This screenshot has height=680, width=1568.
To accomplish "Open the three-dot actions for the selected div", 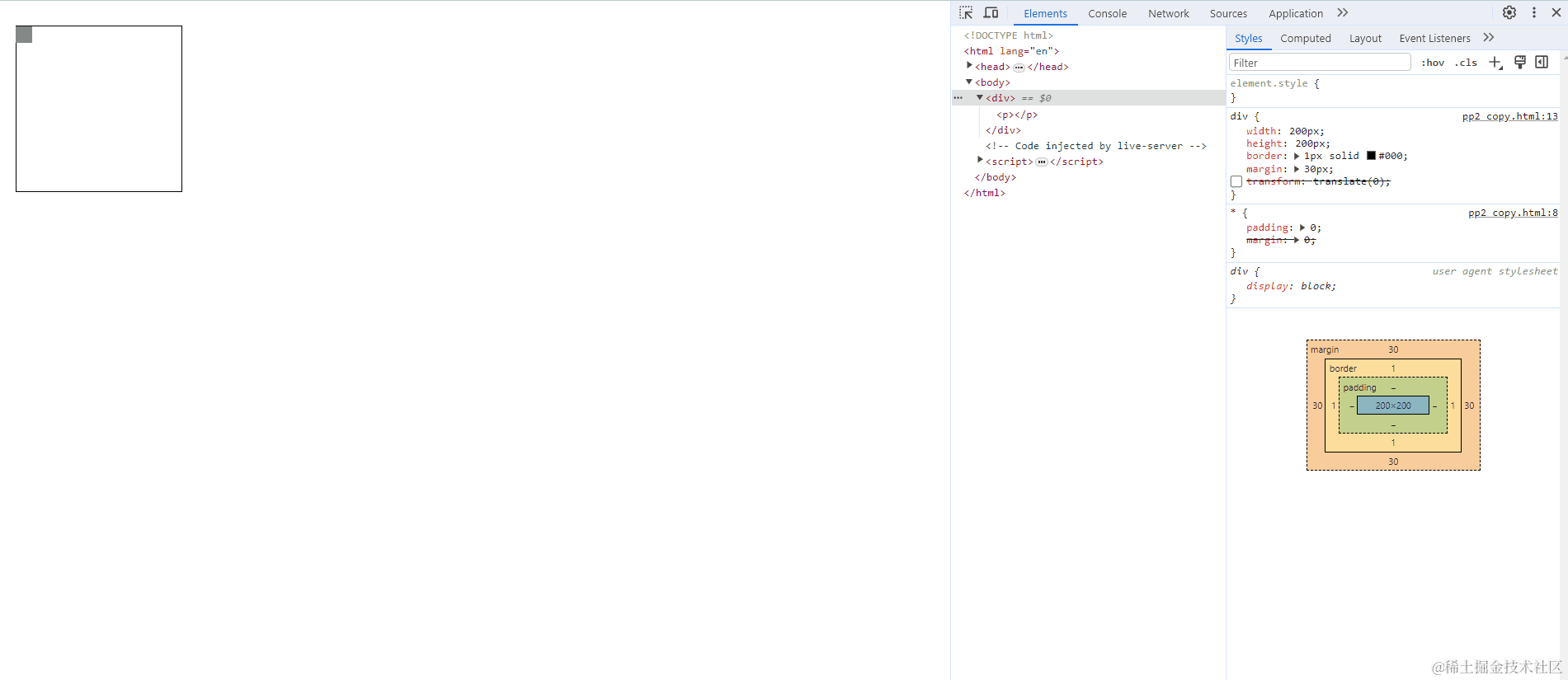I will tap(958, 98).
